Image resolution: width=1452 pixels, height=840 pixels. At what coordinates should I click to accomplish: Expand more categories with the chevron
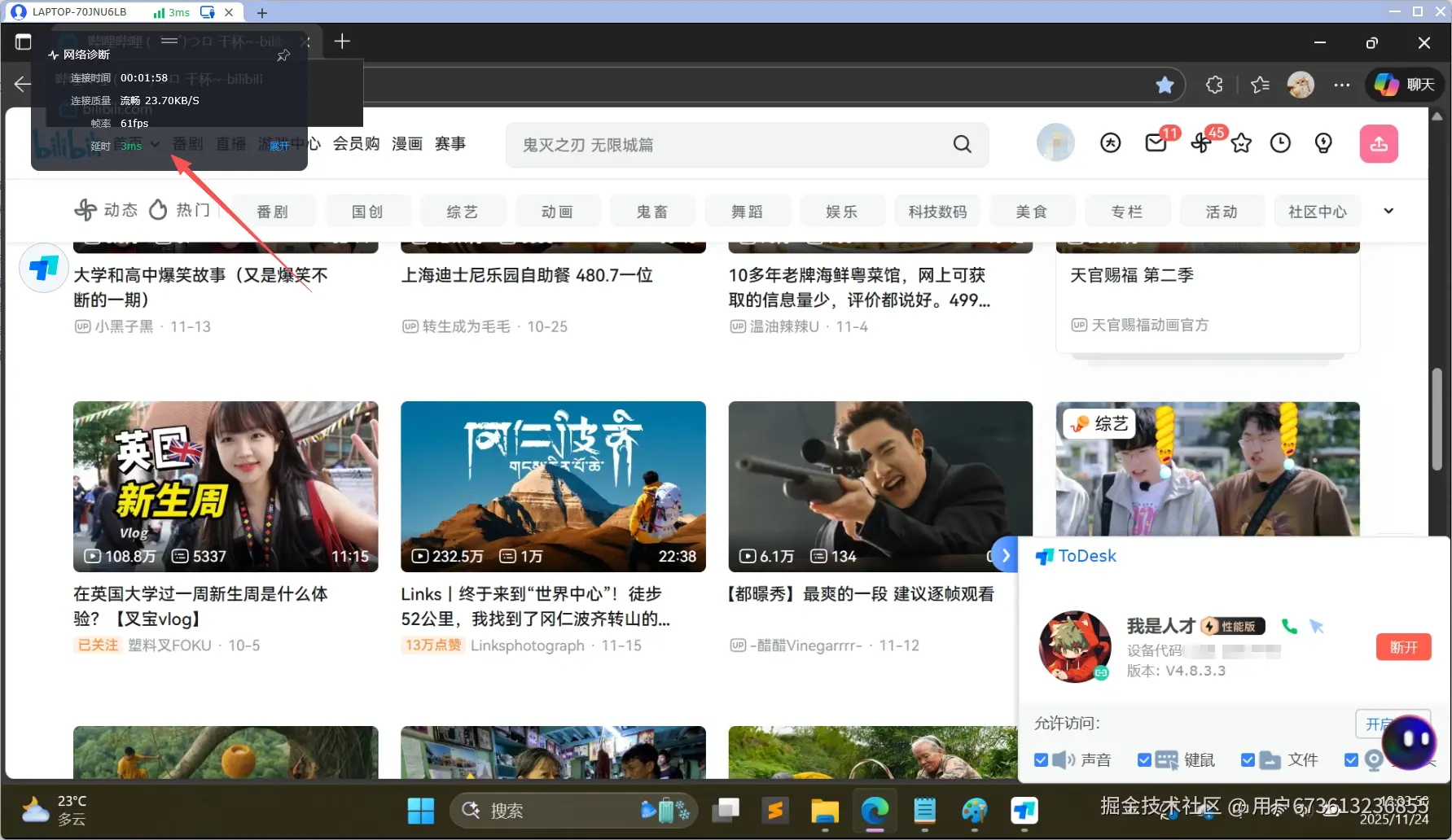pos(1388,211)
